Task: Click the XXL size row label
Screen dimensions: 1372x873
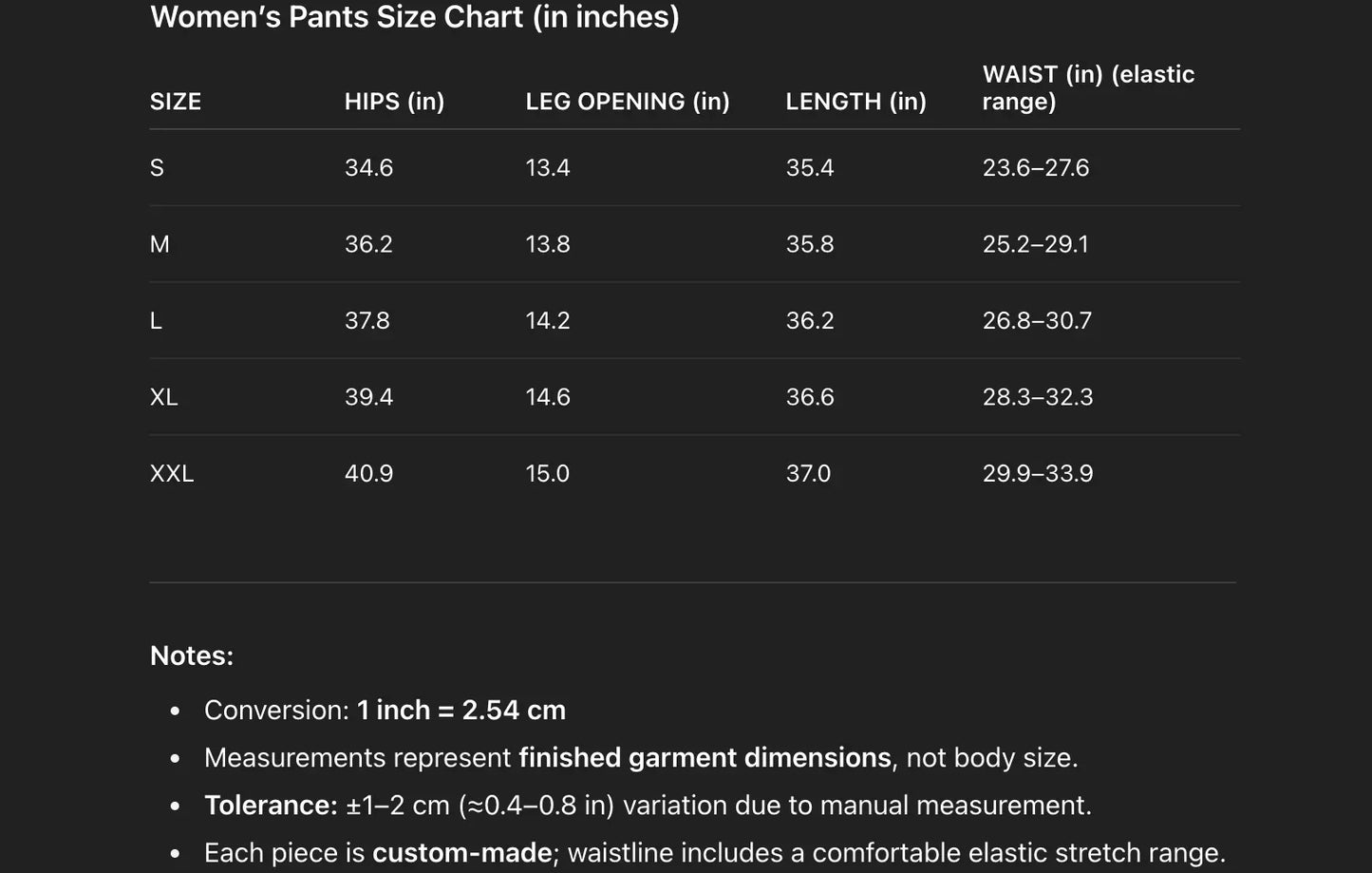Action: pos(172,473)
